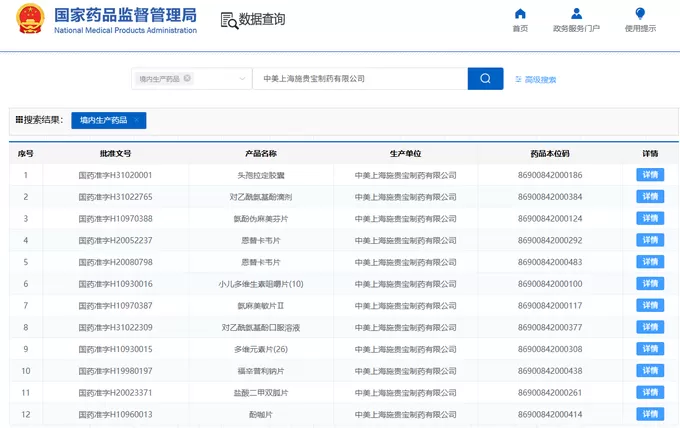The height and width of the screenshot is (428, 680).
Task: Select approval number 国药准字H31020001
Action: (x=115, y=175)
